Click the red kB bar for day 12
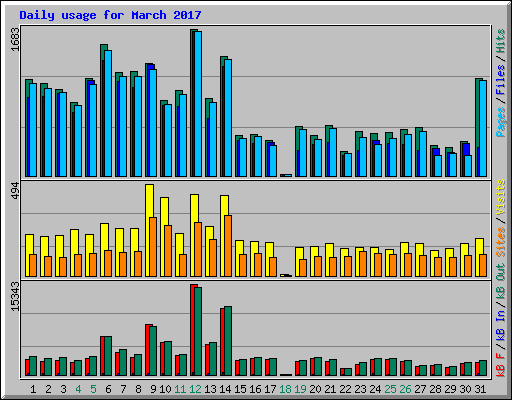Viewport: 512px width, 400px height. tap(194, 330)
